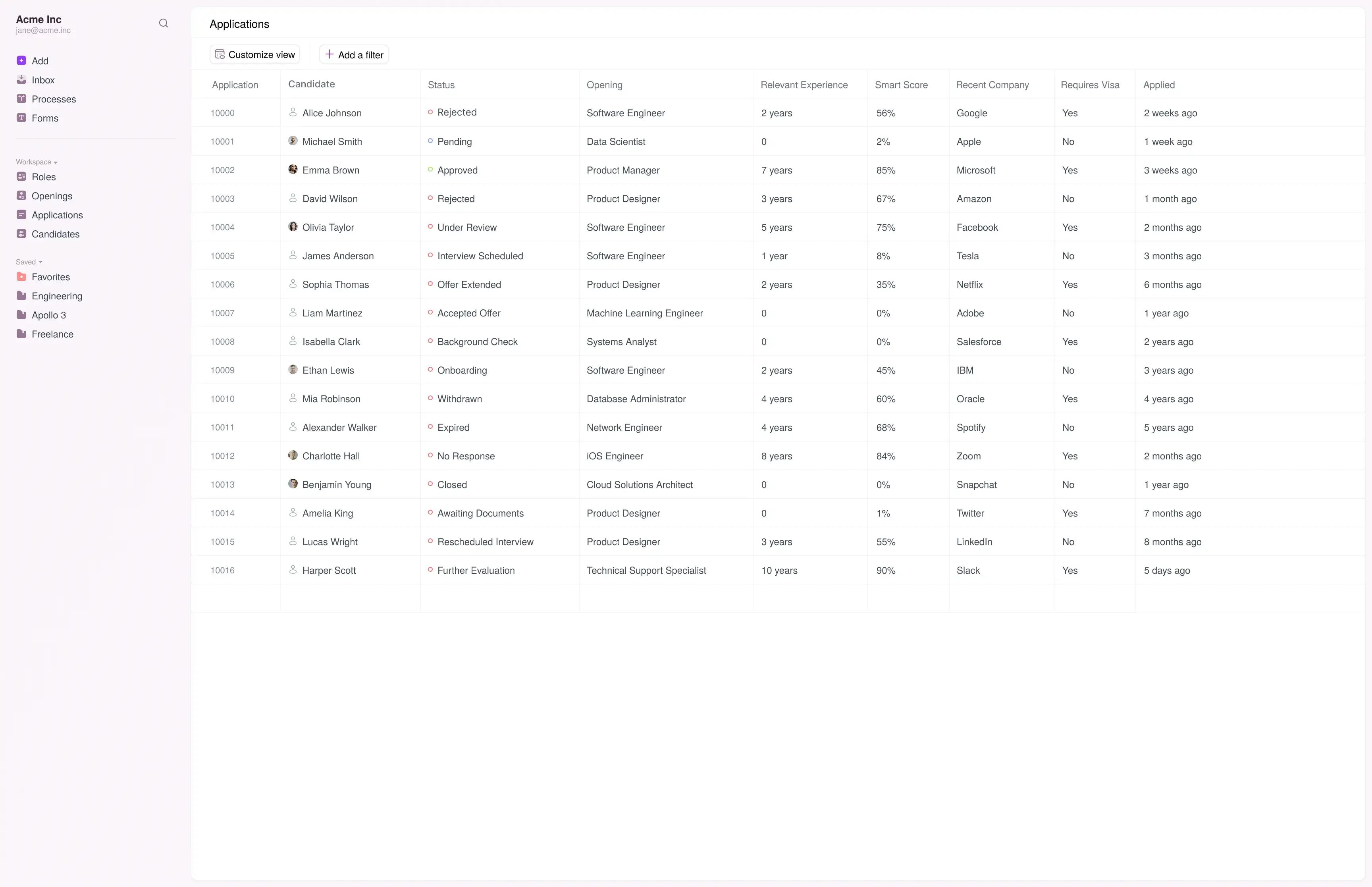Open the Engineering folder icon
The width and height of the screenshot is (1372, 887).
[x=21, y=295]
